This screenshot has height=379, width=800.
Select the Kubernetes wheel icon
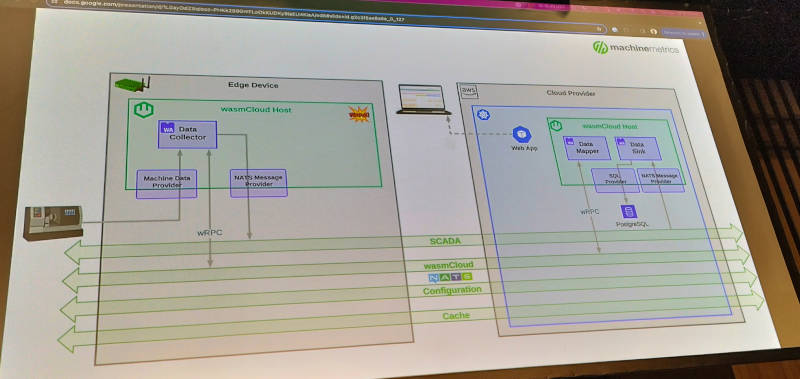(x=483, y=115)
